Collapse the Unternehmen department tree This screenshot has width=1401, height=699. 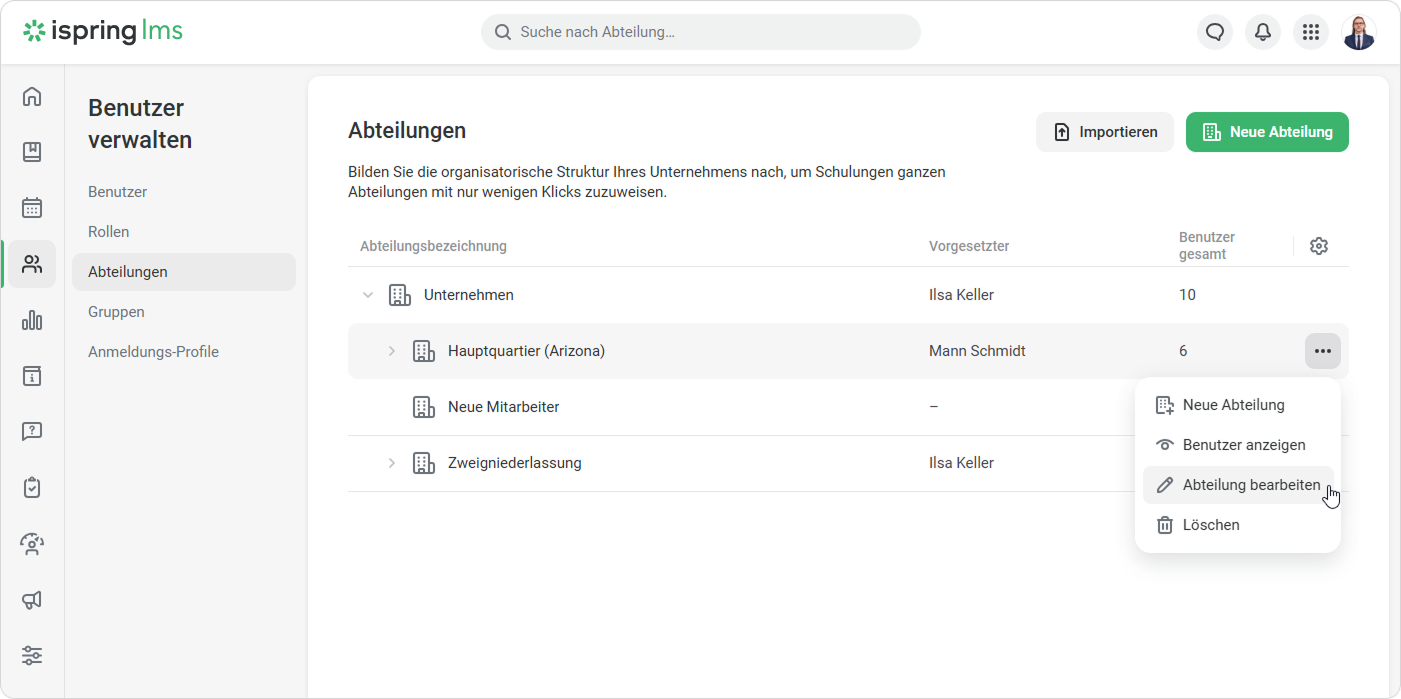(x=368, y=295)
